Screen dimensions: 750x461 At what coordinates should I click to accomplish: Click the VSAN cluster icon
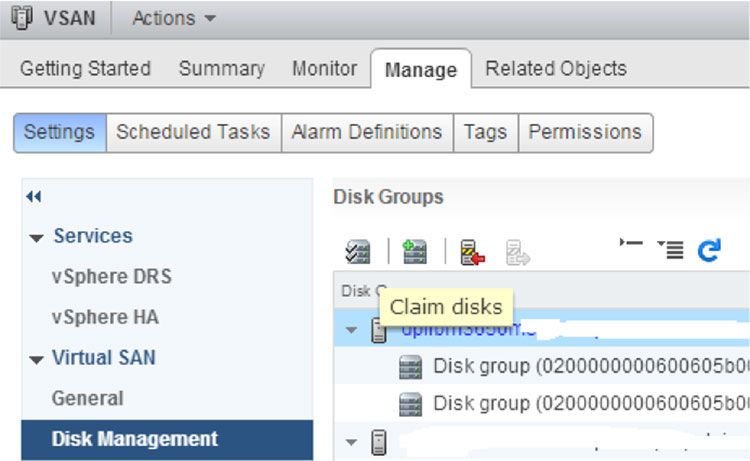pos(22,18)
